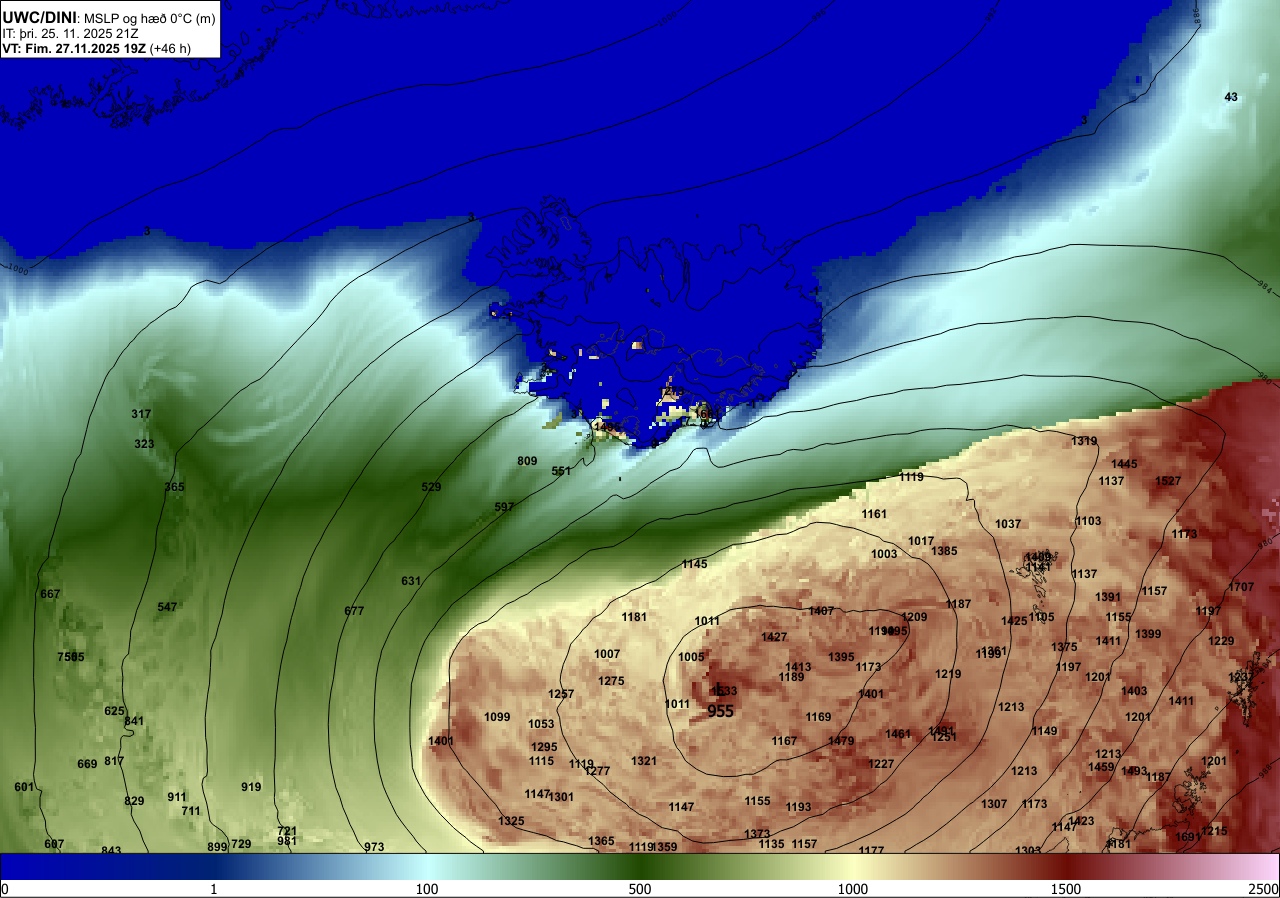Click the map value 1169
Screen dimensions: 1280x898
(x=818, y=717)
